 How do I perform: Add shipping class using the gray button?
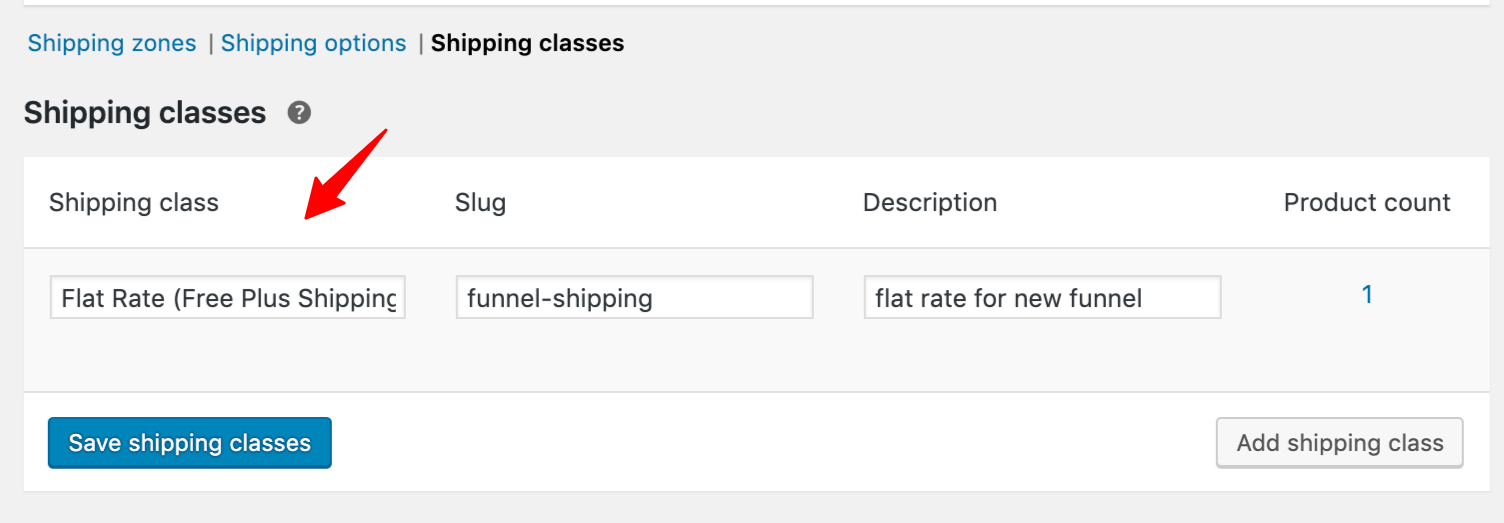[1340, 443]
